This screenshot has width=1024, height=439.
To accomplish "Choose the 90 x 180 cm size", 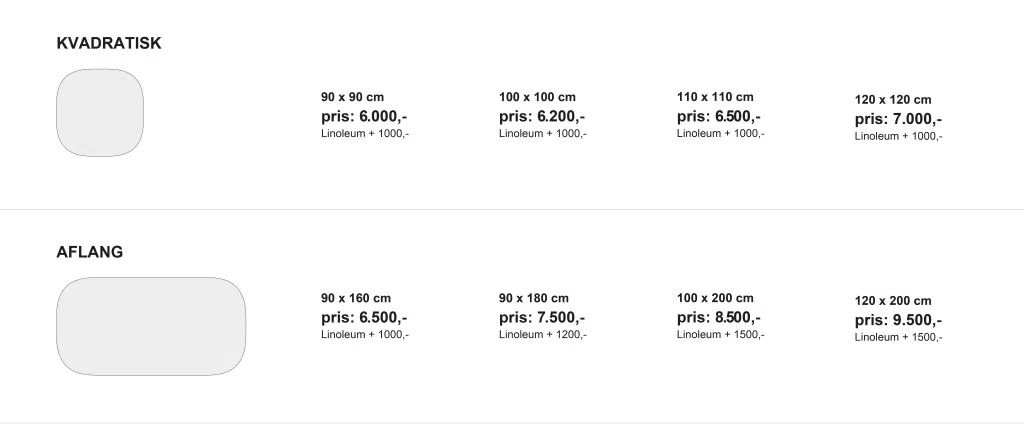I will [534, 299].
